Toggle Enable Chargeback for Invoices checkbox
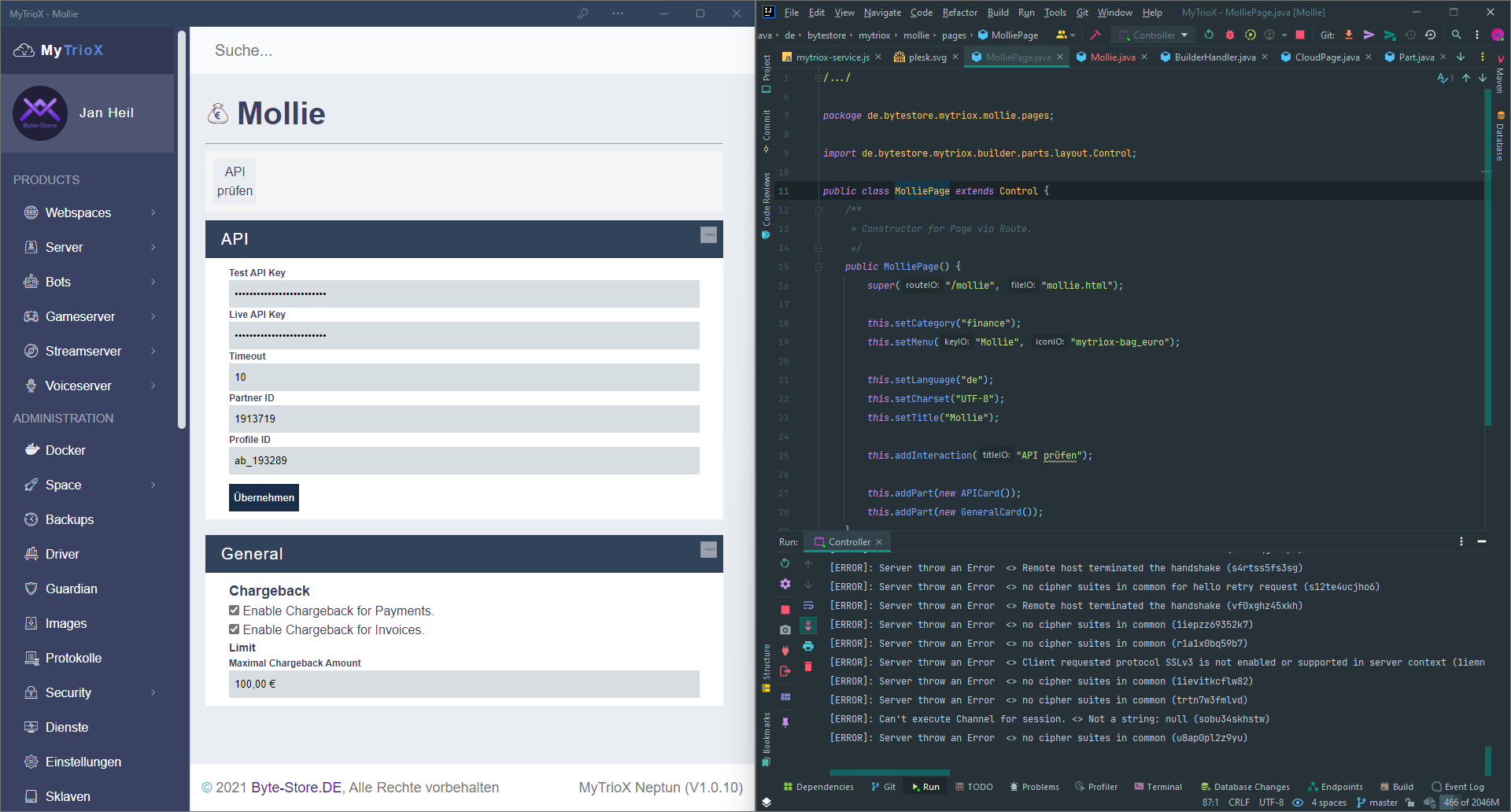1511x812 pixels. click(x=234, y=629)
